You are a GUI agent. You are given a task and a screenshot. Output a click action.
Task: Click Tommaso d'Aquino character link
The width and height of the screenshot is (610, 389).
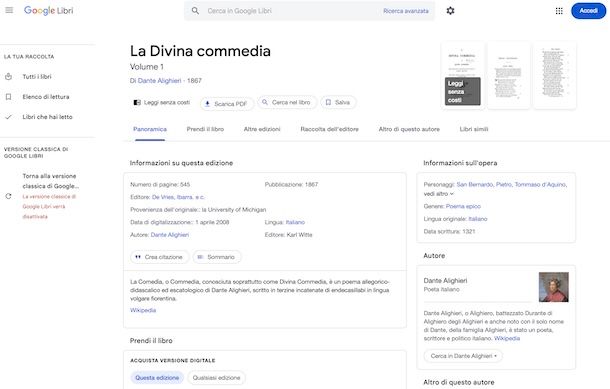541,184
